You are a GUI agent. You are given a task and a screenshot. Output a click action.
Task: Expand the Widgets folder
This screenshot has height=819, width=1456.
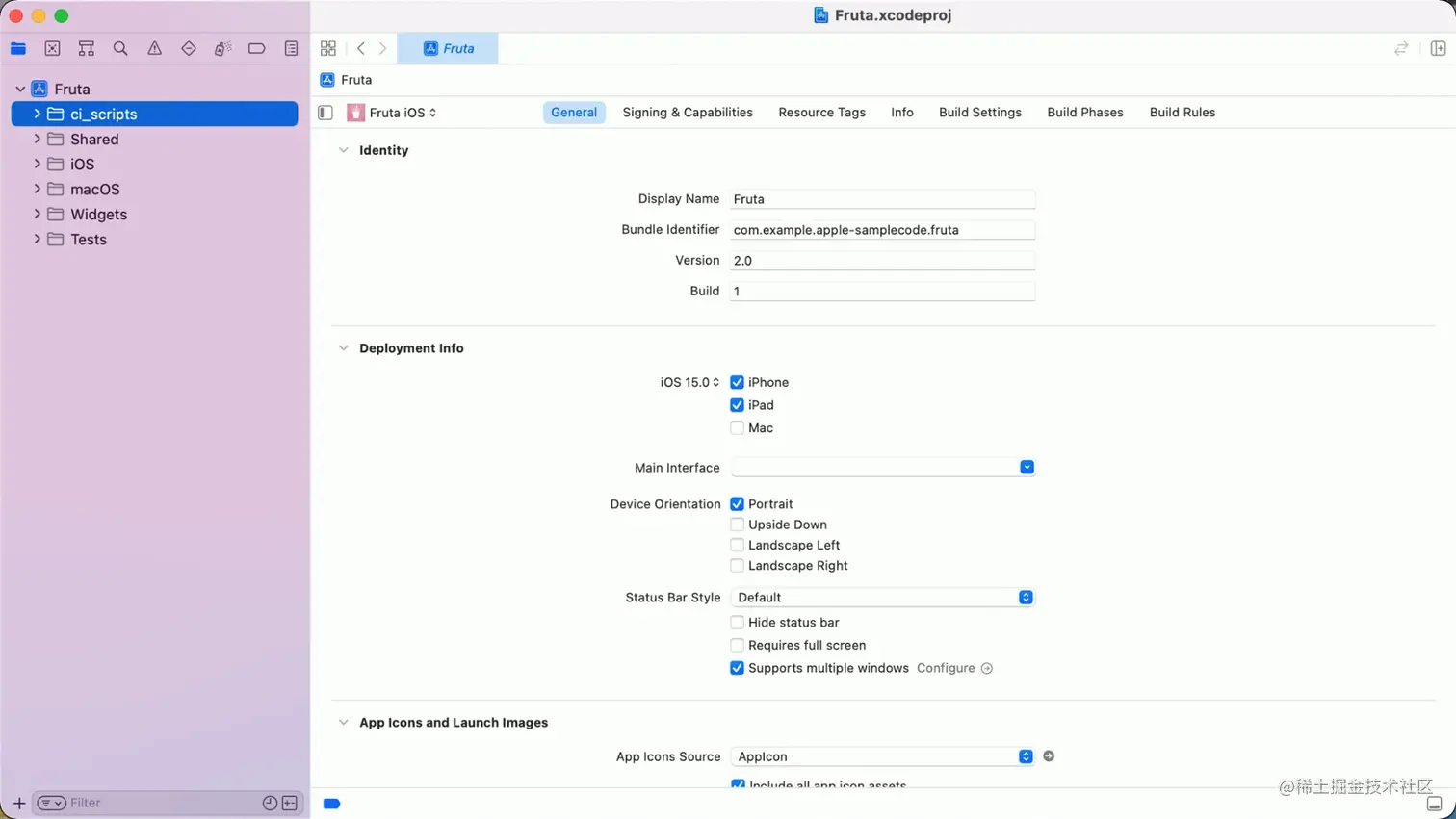coord(37,214)
